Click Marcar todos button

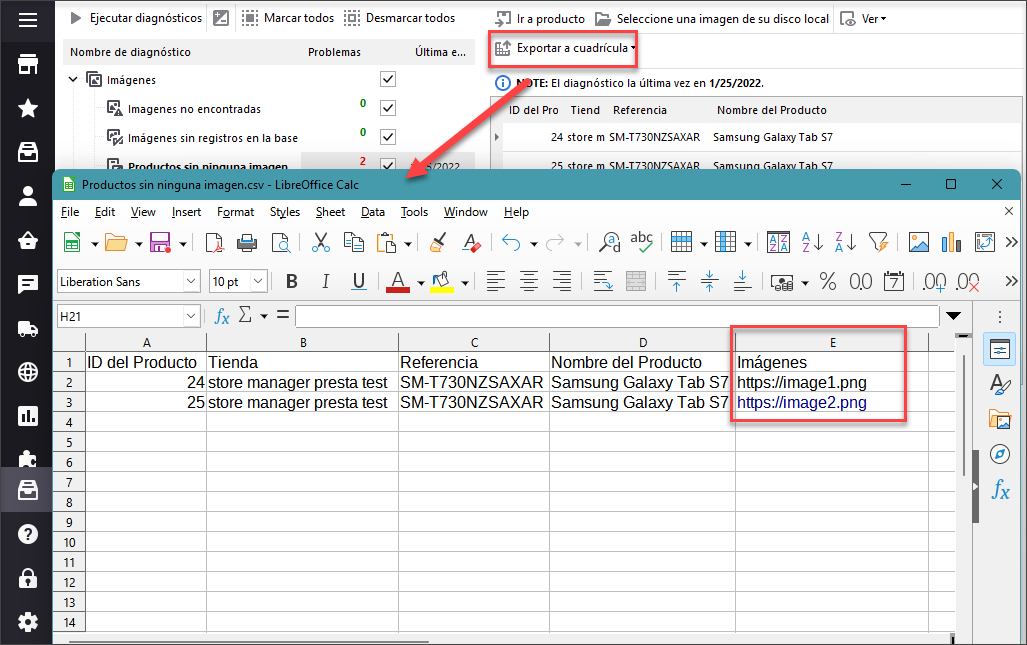pos(288,18)
